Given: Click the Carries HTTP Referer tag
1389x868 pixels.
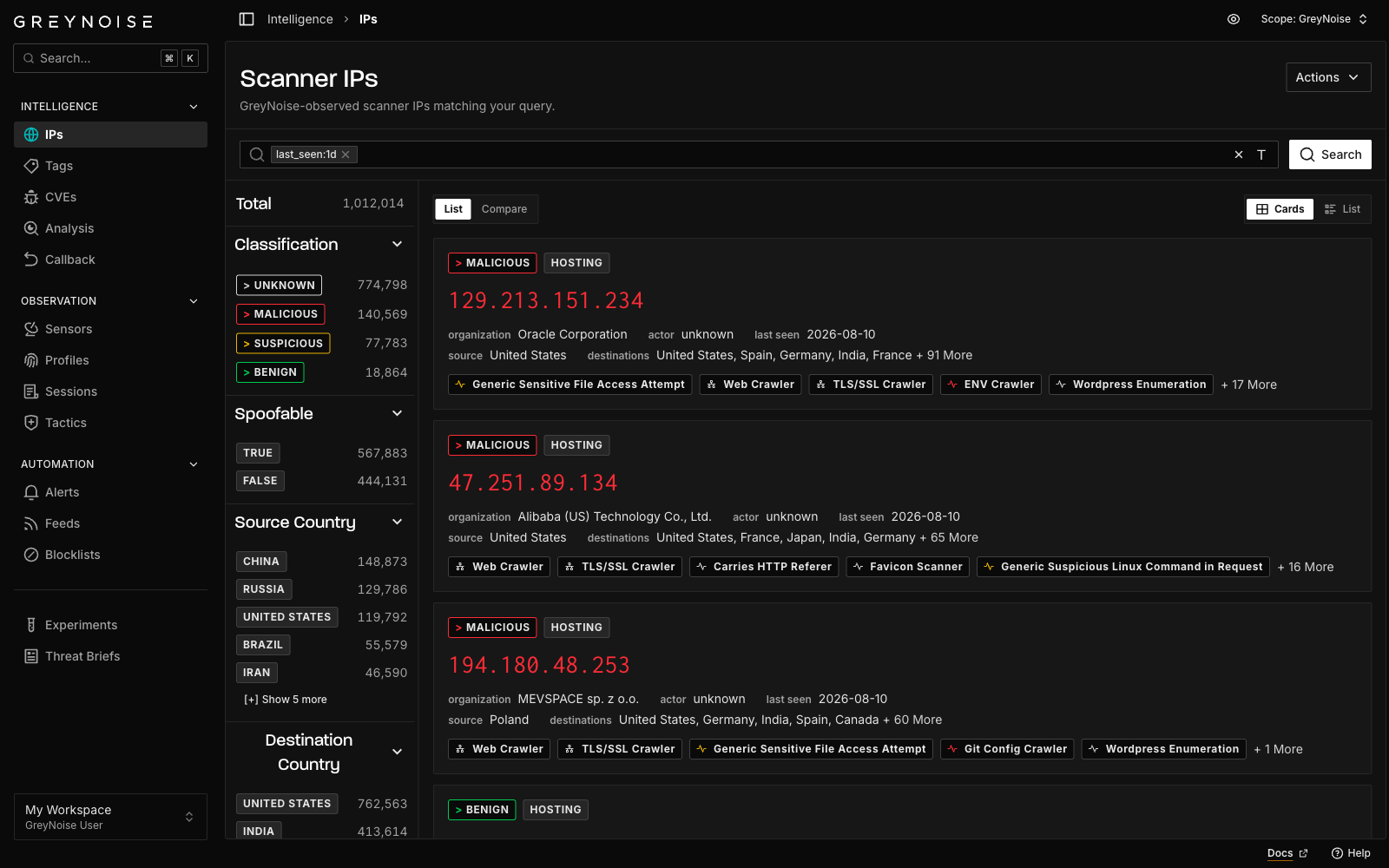Looking at the screenshot, I should pos(764,567).
